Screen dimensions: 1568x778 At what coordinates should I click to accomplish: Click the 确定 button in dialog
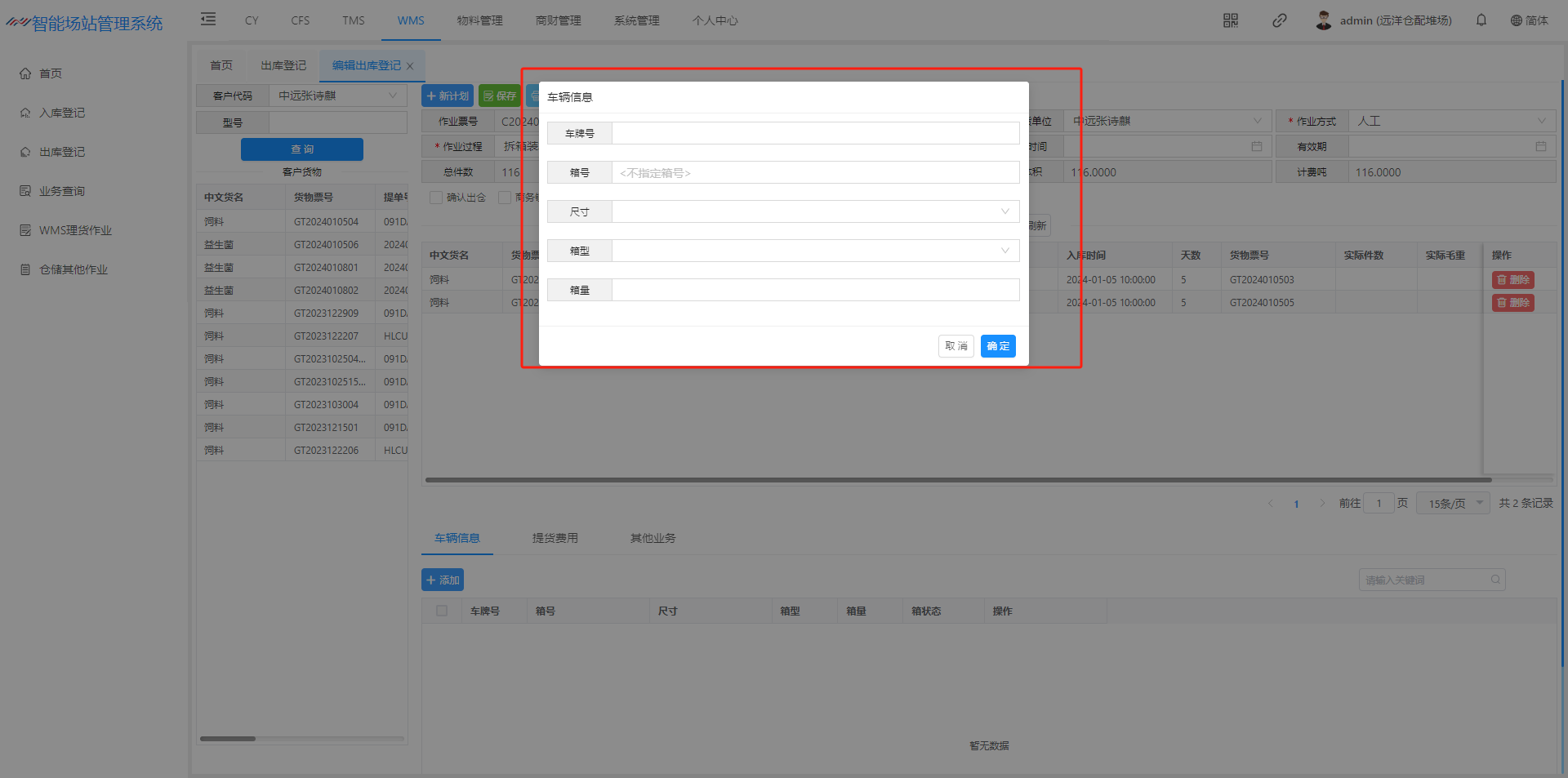tap(998, 346)
